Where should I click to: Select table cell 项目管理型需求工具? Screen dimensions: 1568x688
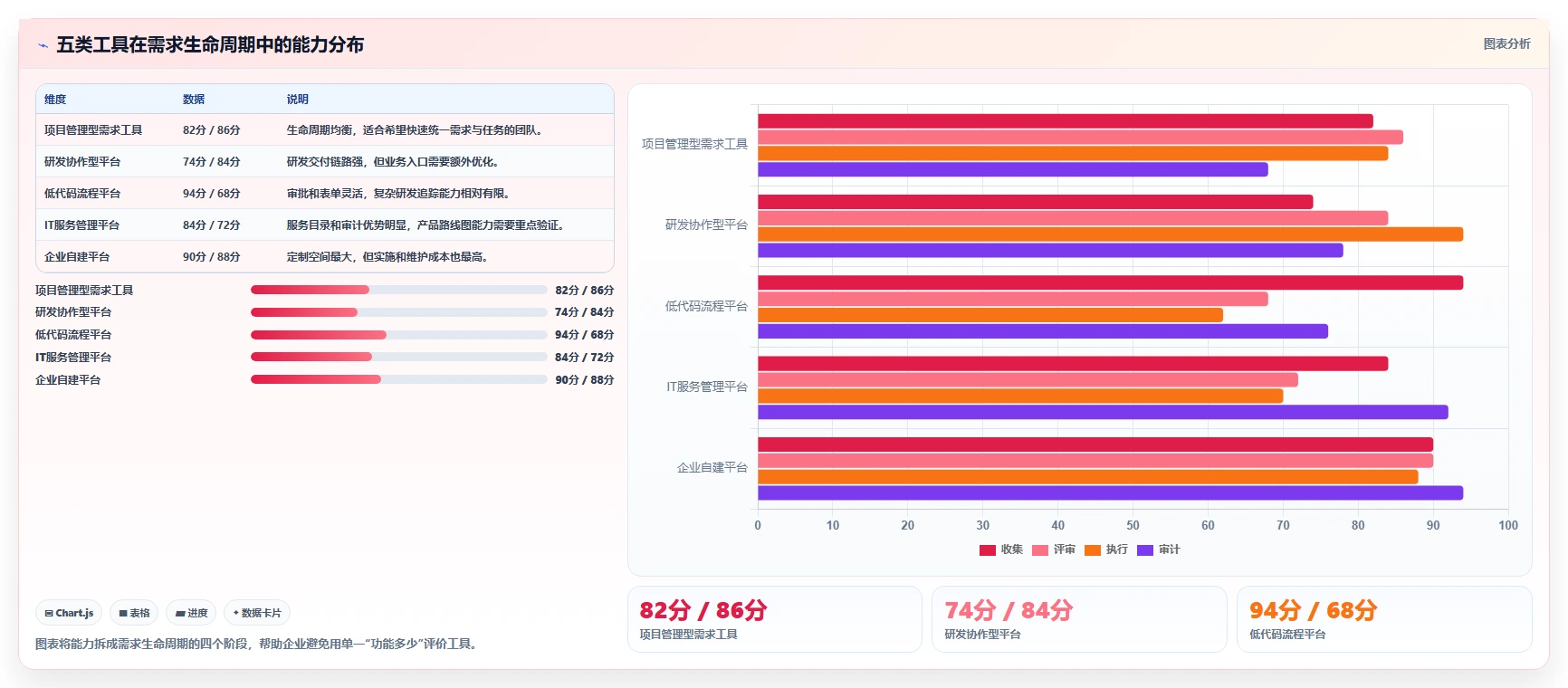tap(93, 130)
